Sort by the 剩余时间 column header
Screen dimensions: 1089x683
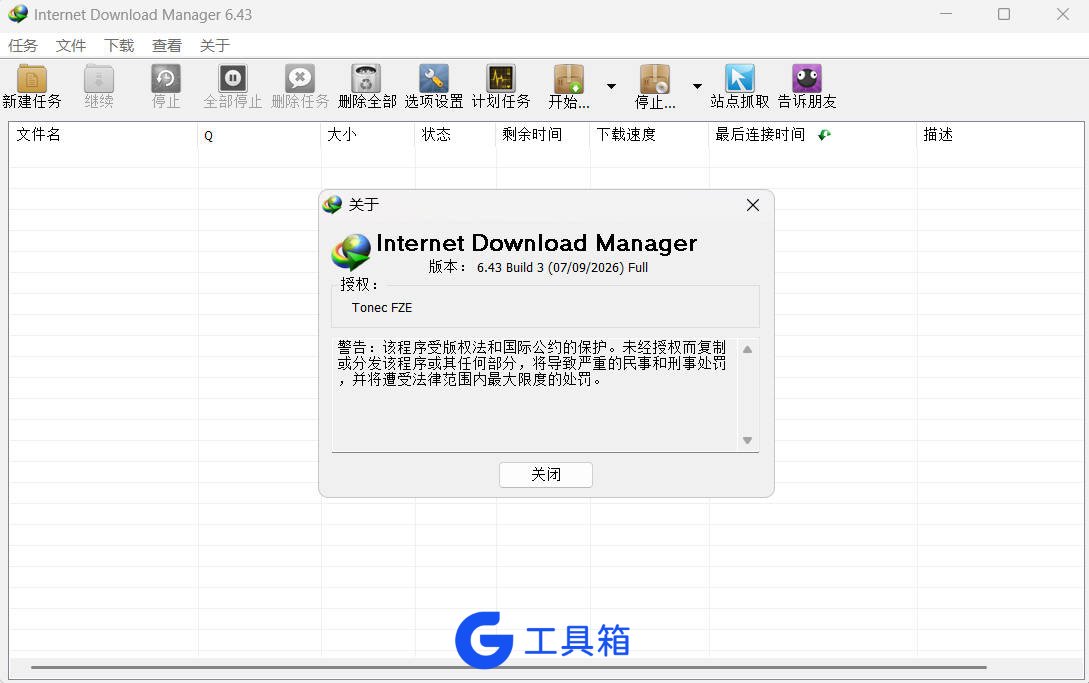(x=543, y=135)
